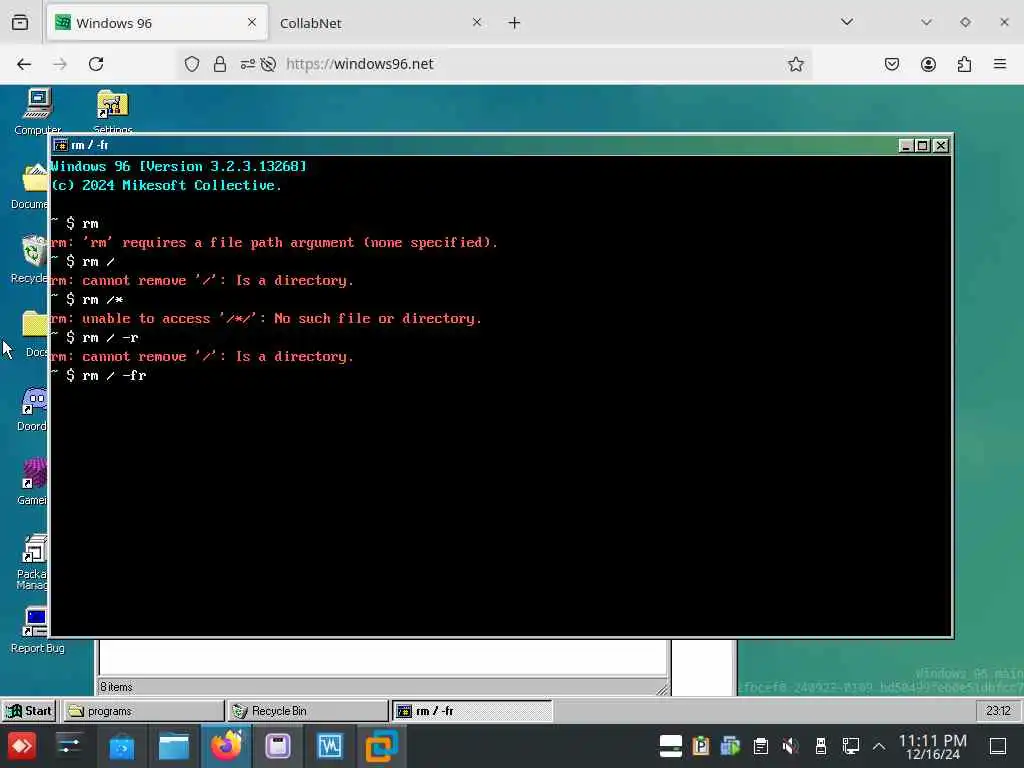Click the site security padlock icon
1024x768 pixels.
pyautogui.click(x=220, y=64)
